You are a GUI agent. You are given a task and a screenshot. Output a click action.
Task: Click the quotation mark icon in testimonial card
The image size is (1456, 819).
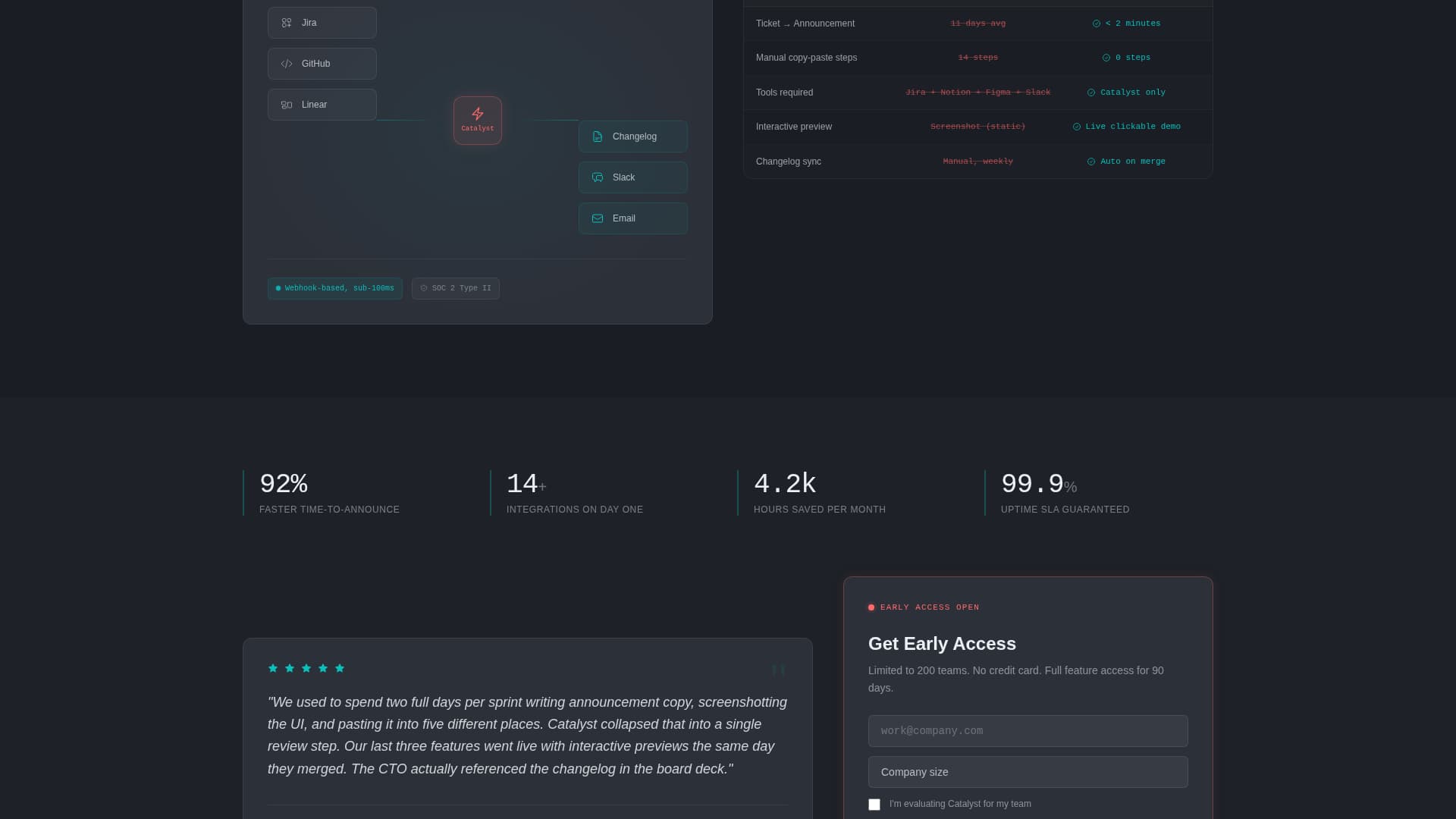[x=778, y=670]
